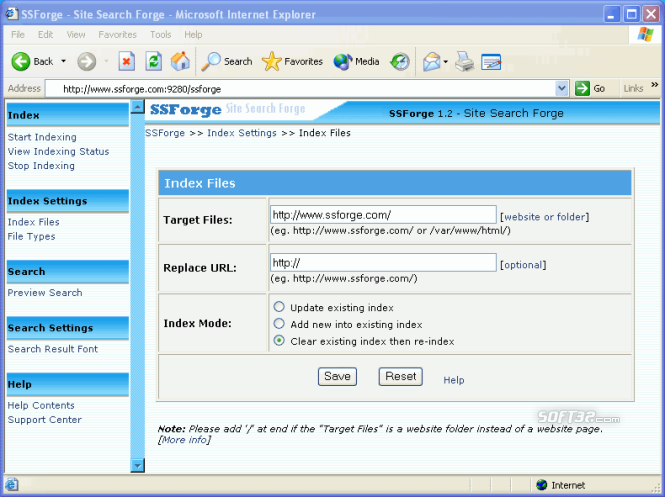Click the Stop Indexing link
Viewport: 665px width, 497px height.
point(41,166)
